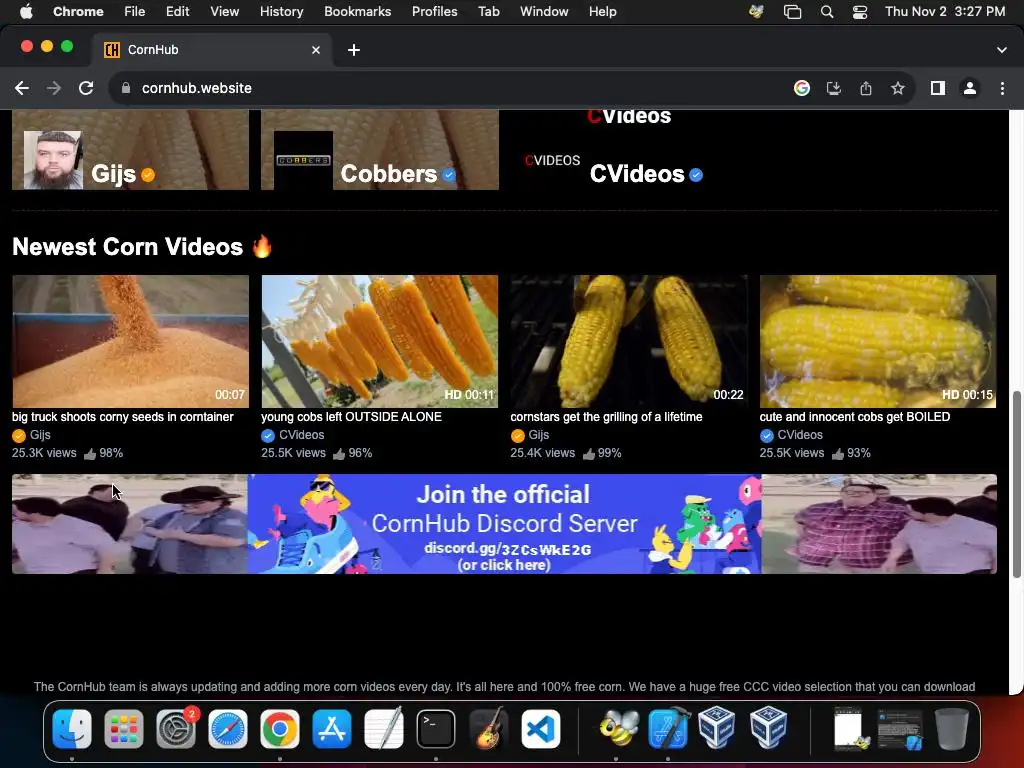The width and height of the screenshot is (1024, 768).
Task: Click the page's vertical scrollbar thumb
Action: click(x=1016, y=484)
